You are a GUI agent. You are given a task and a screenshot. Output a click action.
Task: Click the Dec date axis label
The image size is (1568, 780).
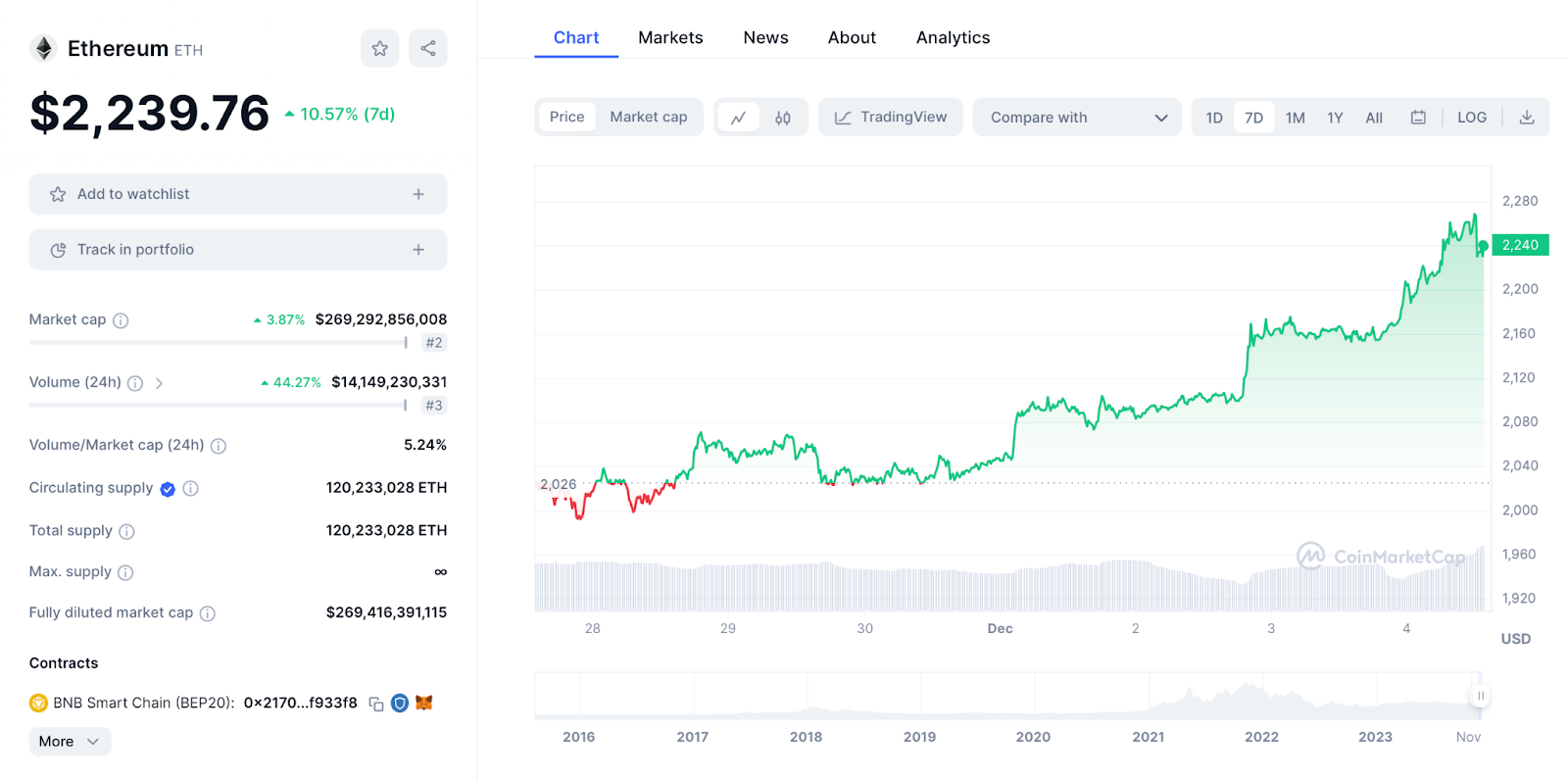pyautogui.click(x=1000, y=629)
